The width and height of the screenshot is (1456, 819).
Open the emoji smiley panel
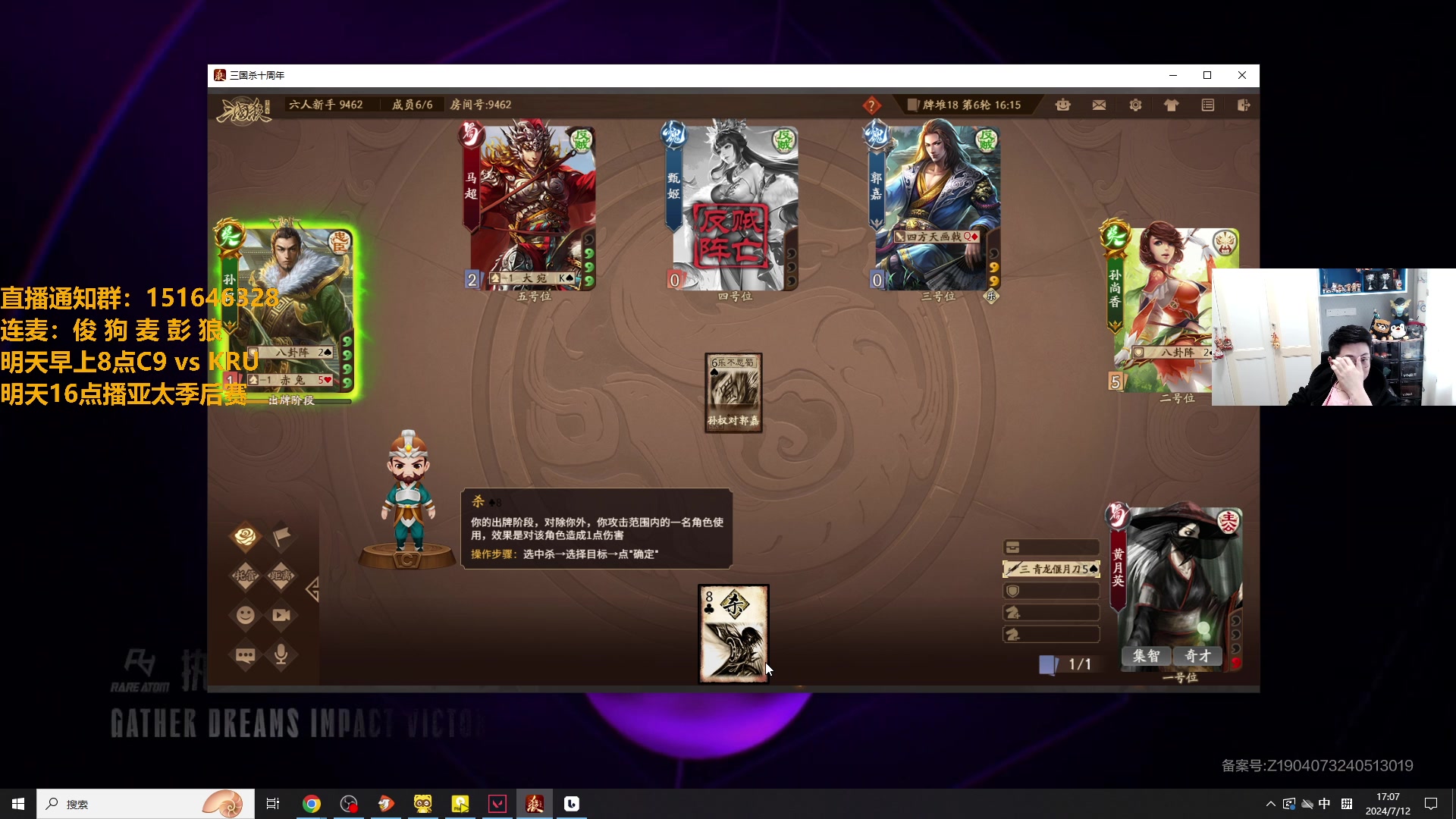pyautogui.click(x=245, y=615)
